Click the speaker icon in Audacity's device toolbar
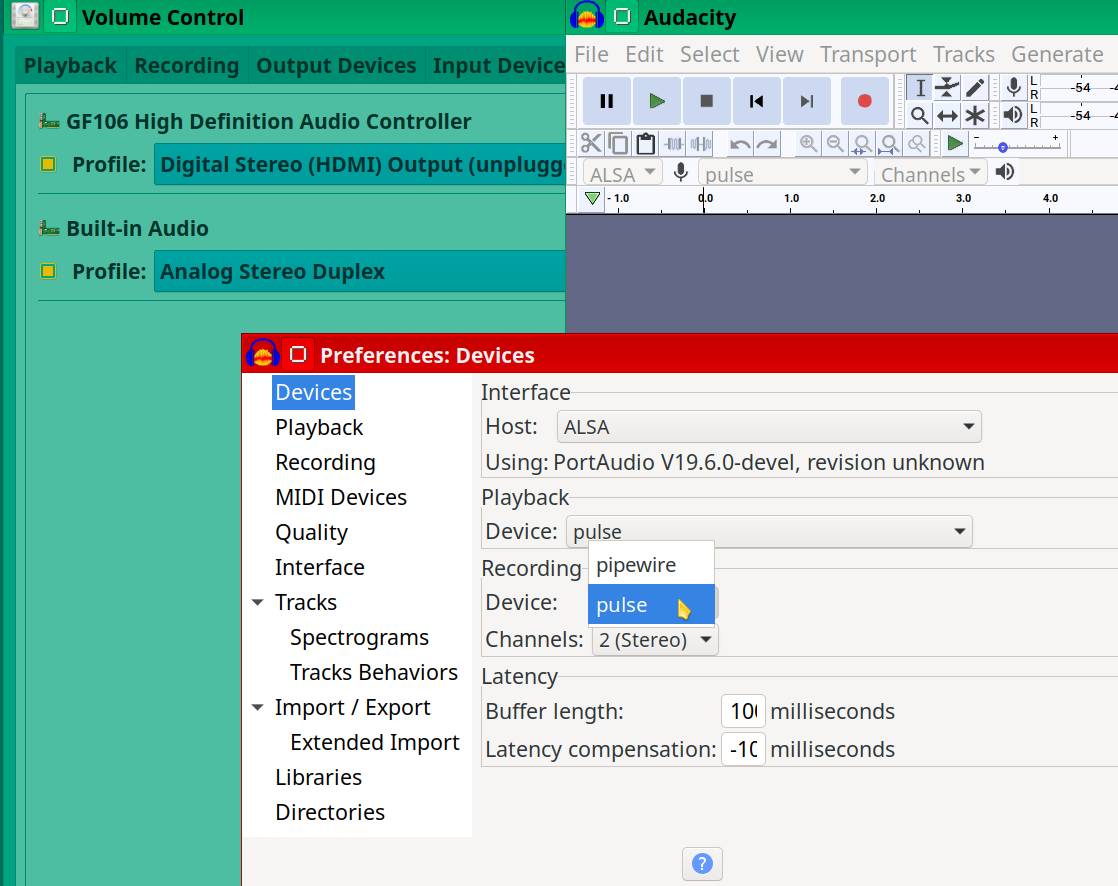 [1005, 172]
